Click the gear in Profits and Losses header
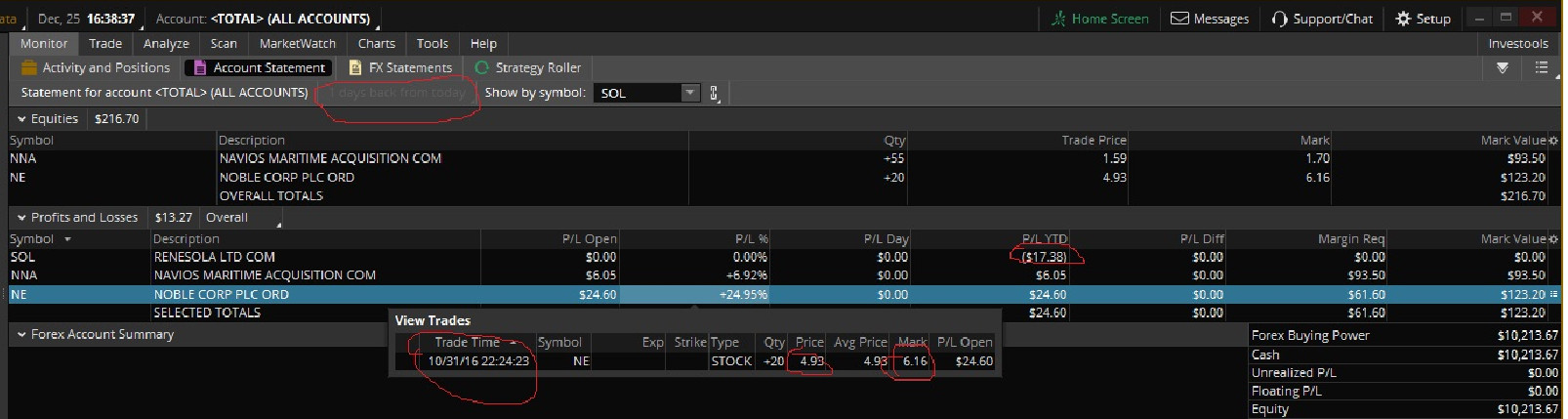 [1553, 238]
